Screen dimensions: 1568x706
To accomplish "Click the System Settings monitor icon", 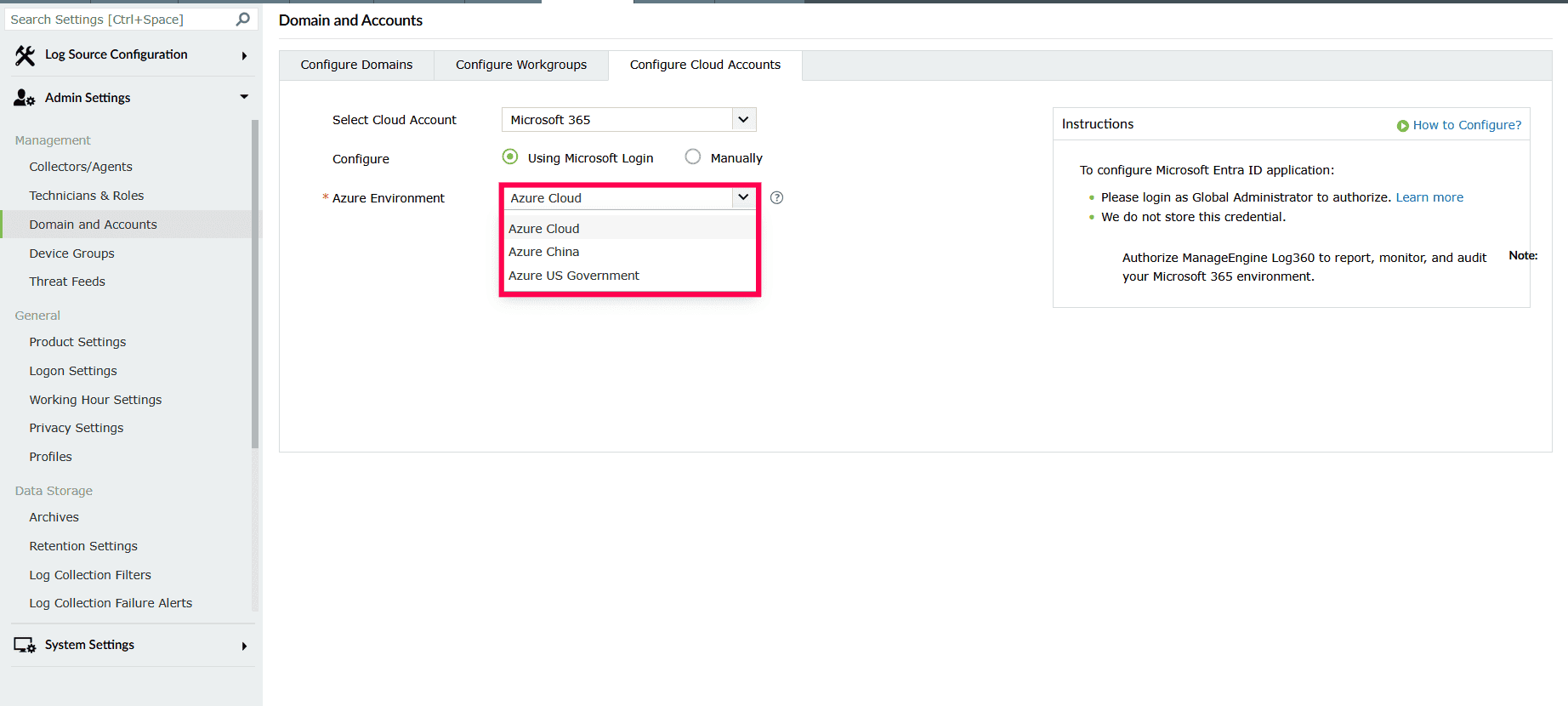I will click(x=25, y=646).
